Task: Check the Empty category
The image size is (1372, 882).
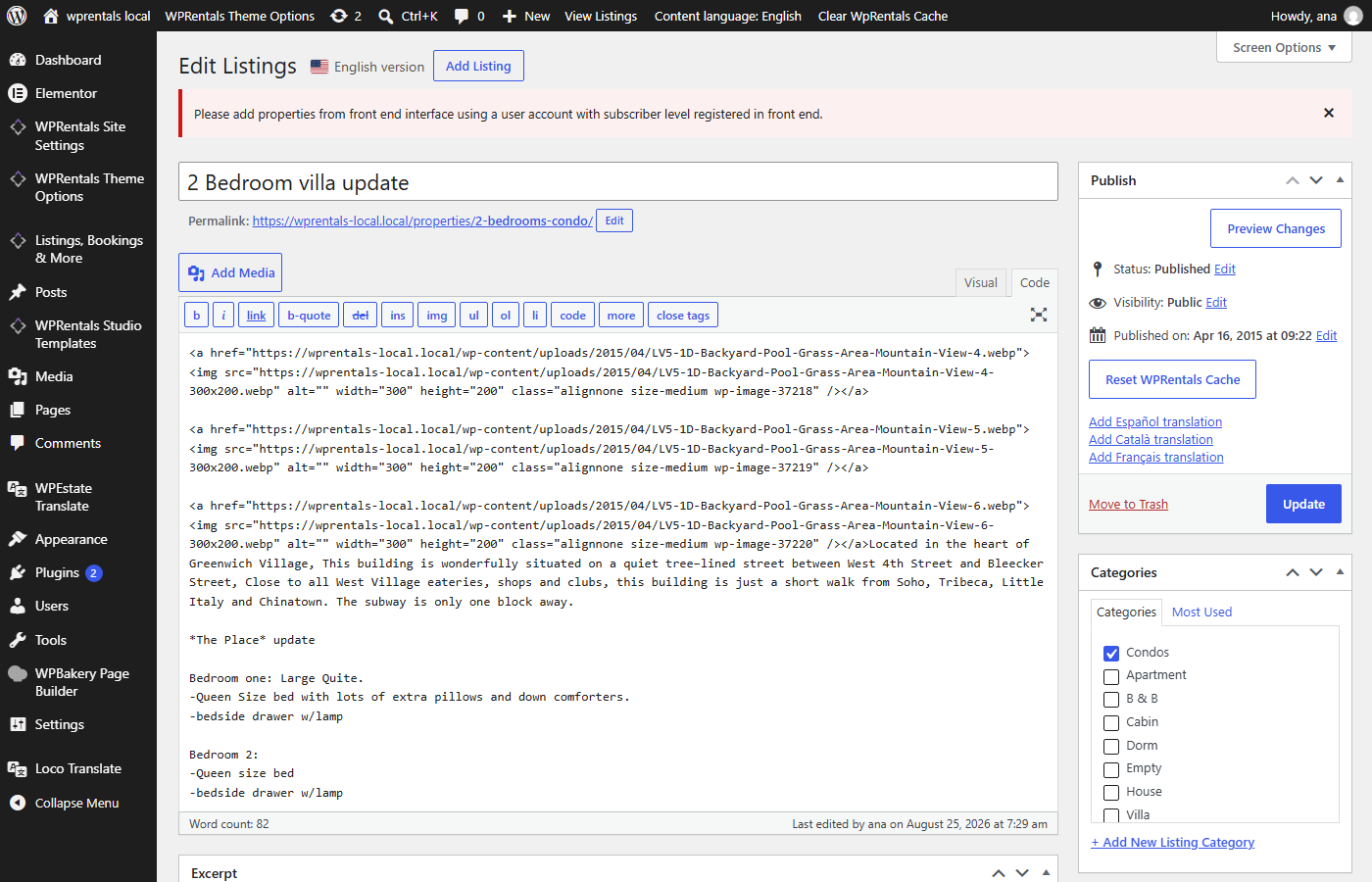Action: (1111, 770)
